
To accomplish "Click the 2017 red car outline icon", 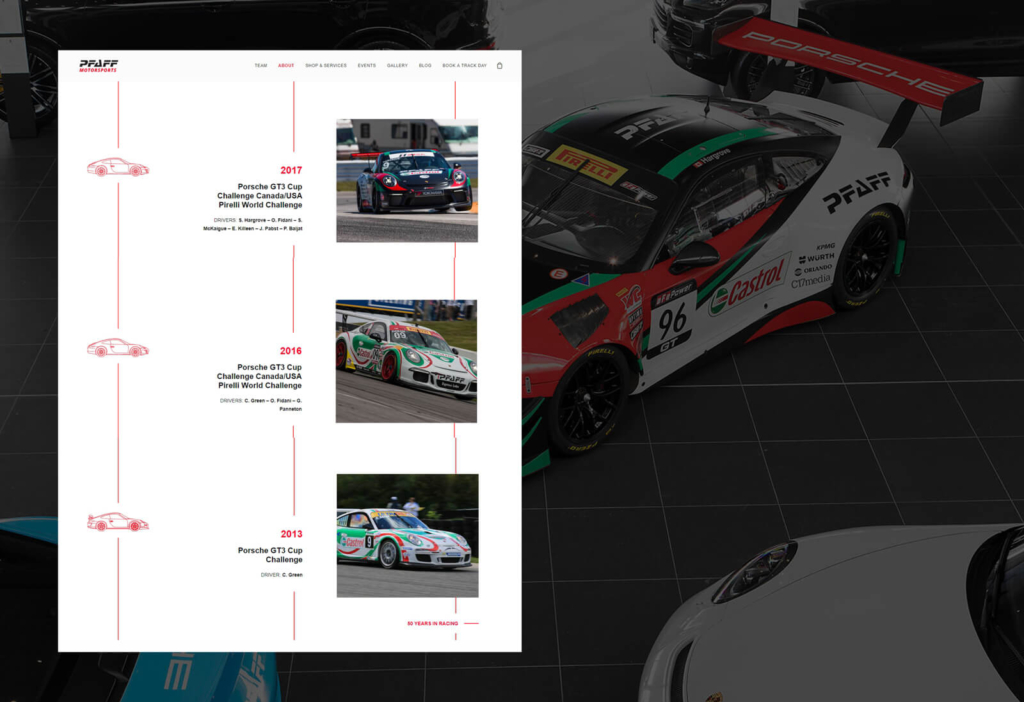I will (117, 168).
